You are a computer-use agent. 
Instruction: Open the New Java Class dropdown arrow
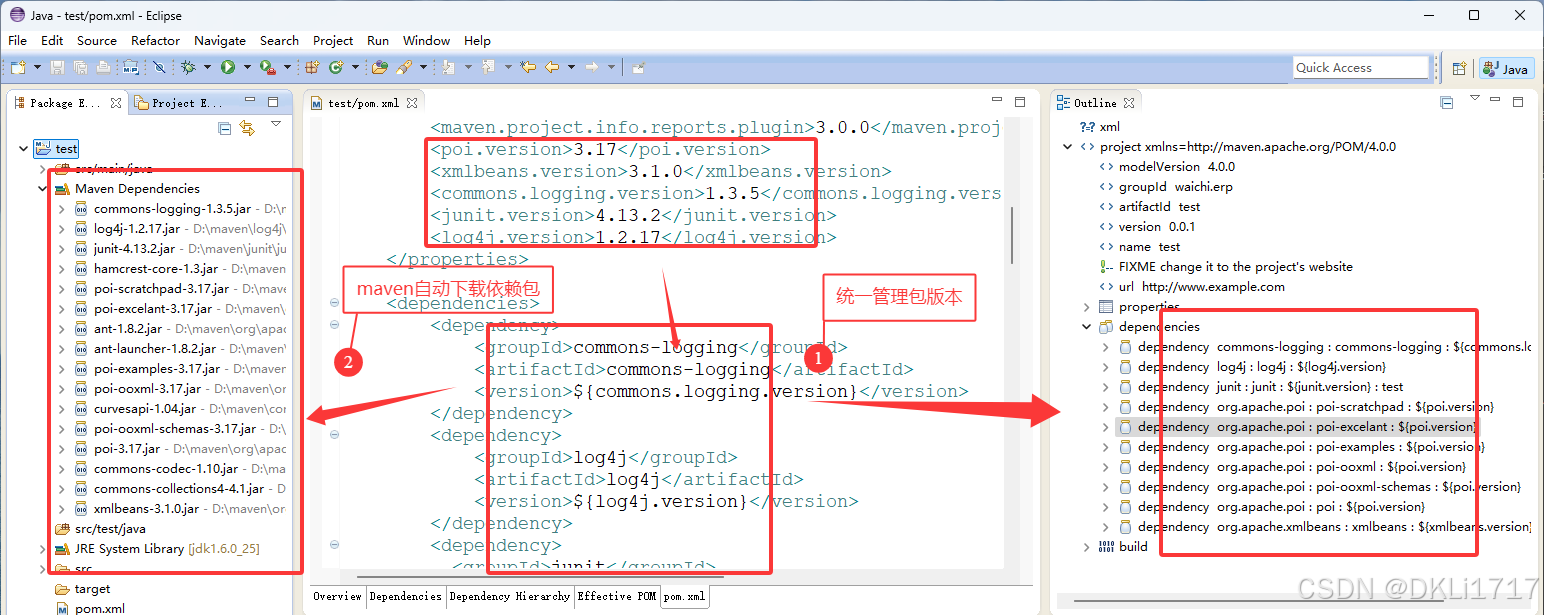tap(355, 67)
